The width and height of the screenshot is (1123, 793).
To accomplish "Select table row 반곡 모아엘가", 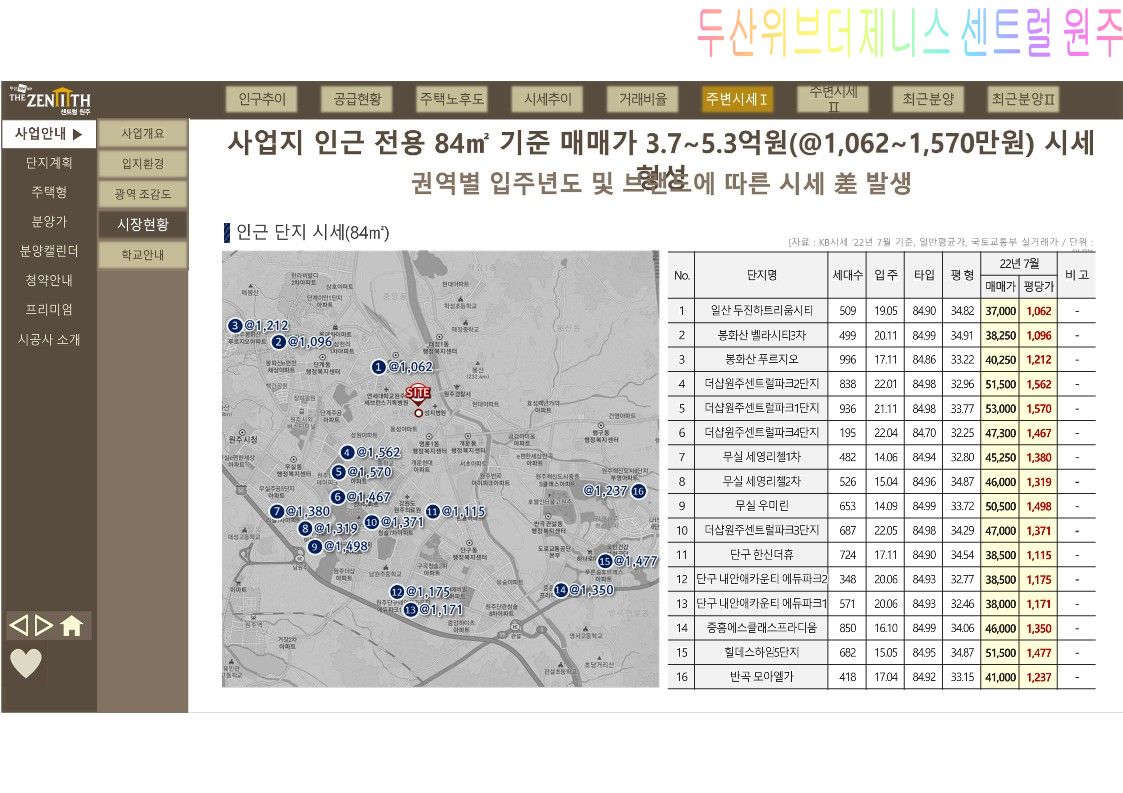I will [x=882, y=677].
